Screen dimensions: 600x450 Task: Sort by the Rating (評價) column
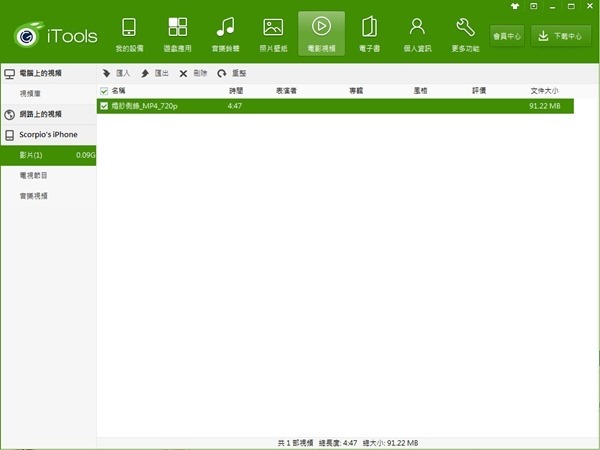[479, 91]
